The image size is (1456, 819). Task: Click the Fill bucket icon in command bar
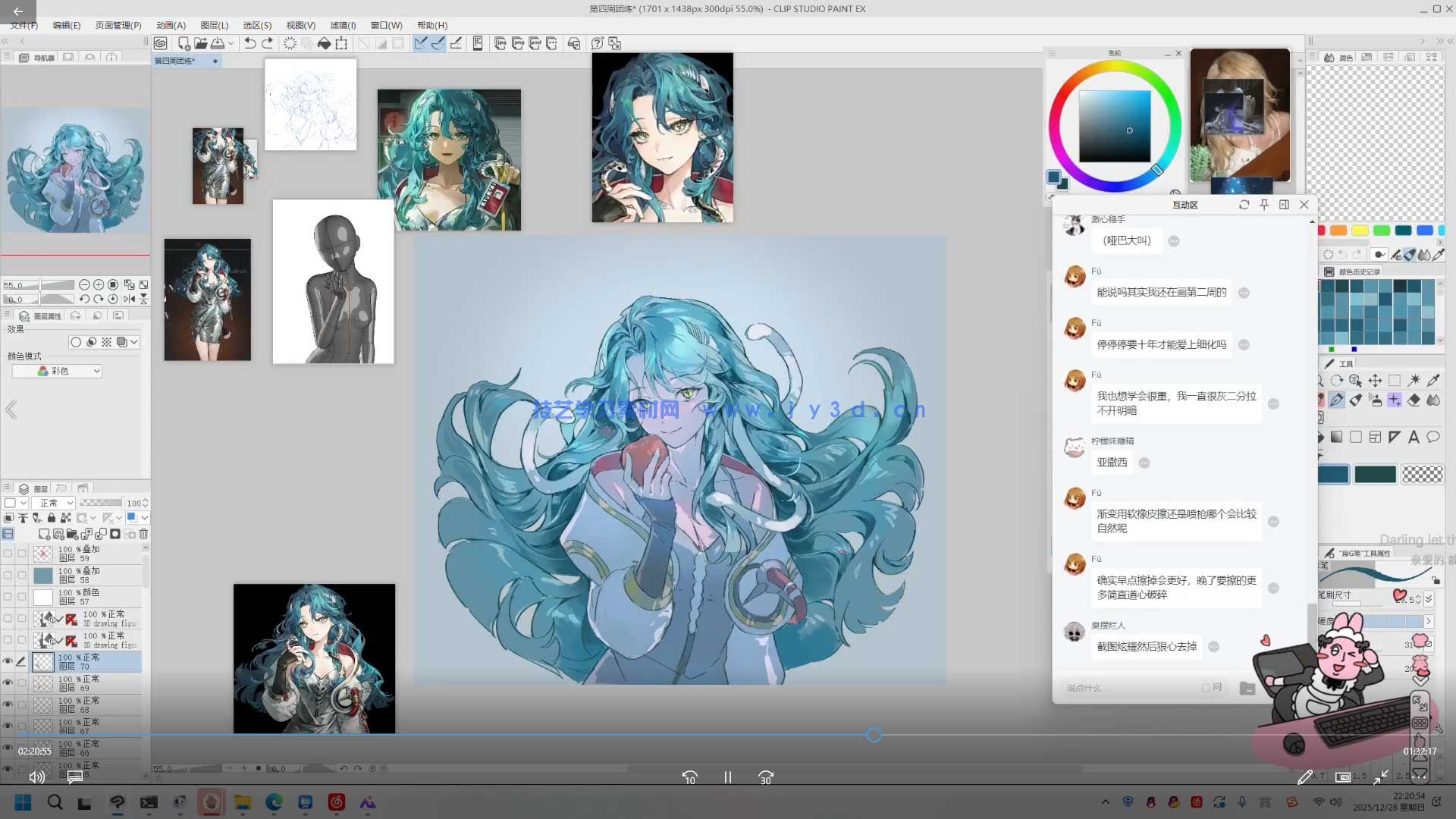point(324,43)
